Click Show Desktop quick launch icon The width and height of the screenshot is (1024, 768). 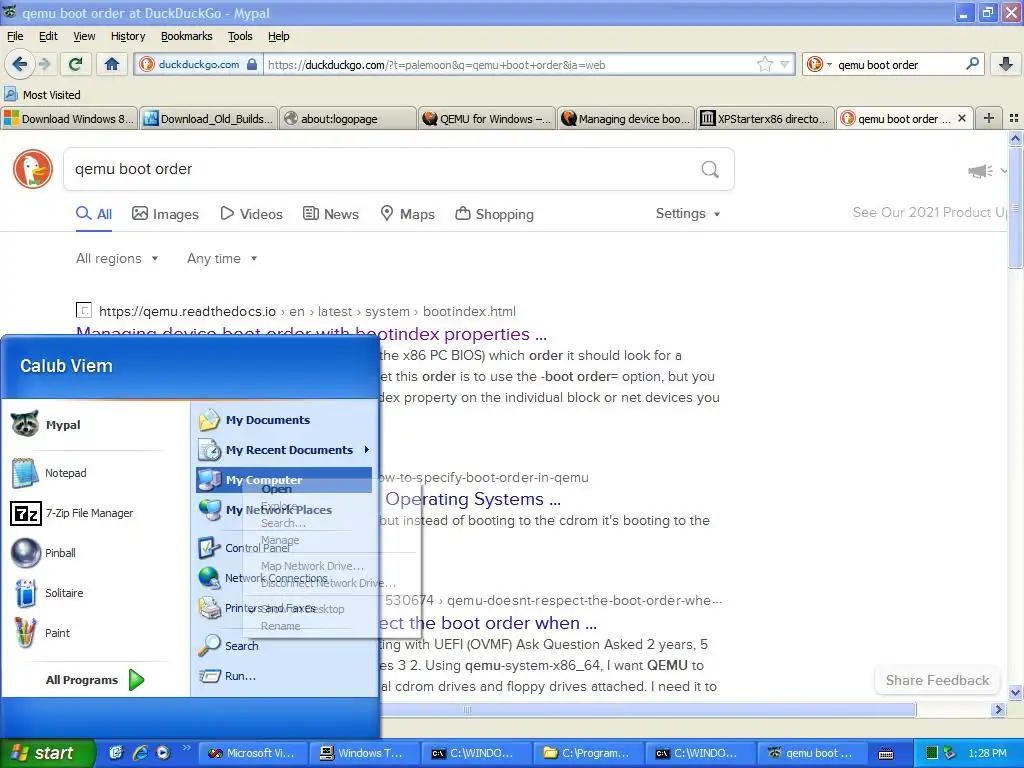pos(116,753)
